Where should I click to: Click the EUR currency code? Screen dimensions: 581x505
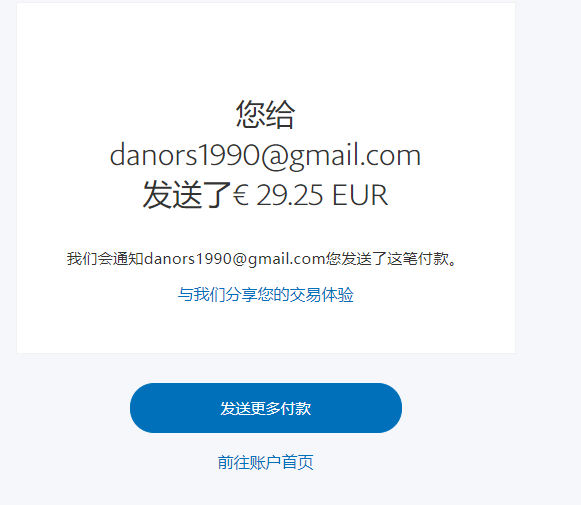360,195
